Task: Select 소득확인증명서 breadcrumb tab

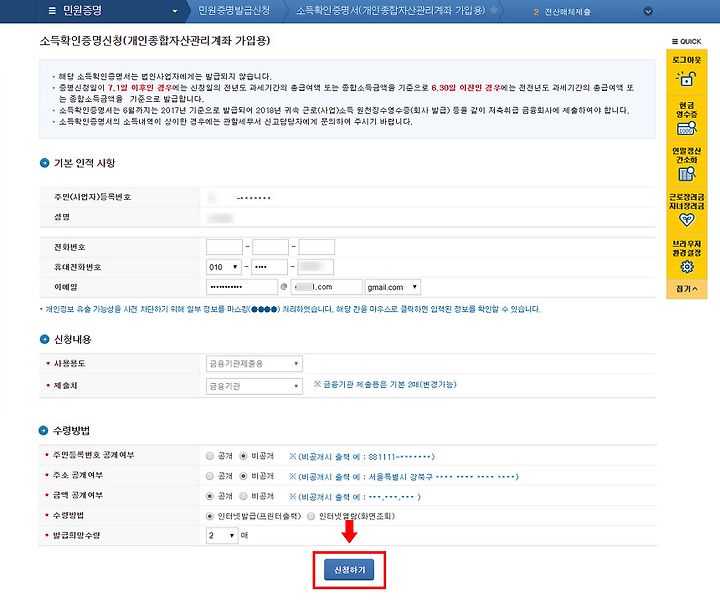Action: (390, 11)
